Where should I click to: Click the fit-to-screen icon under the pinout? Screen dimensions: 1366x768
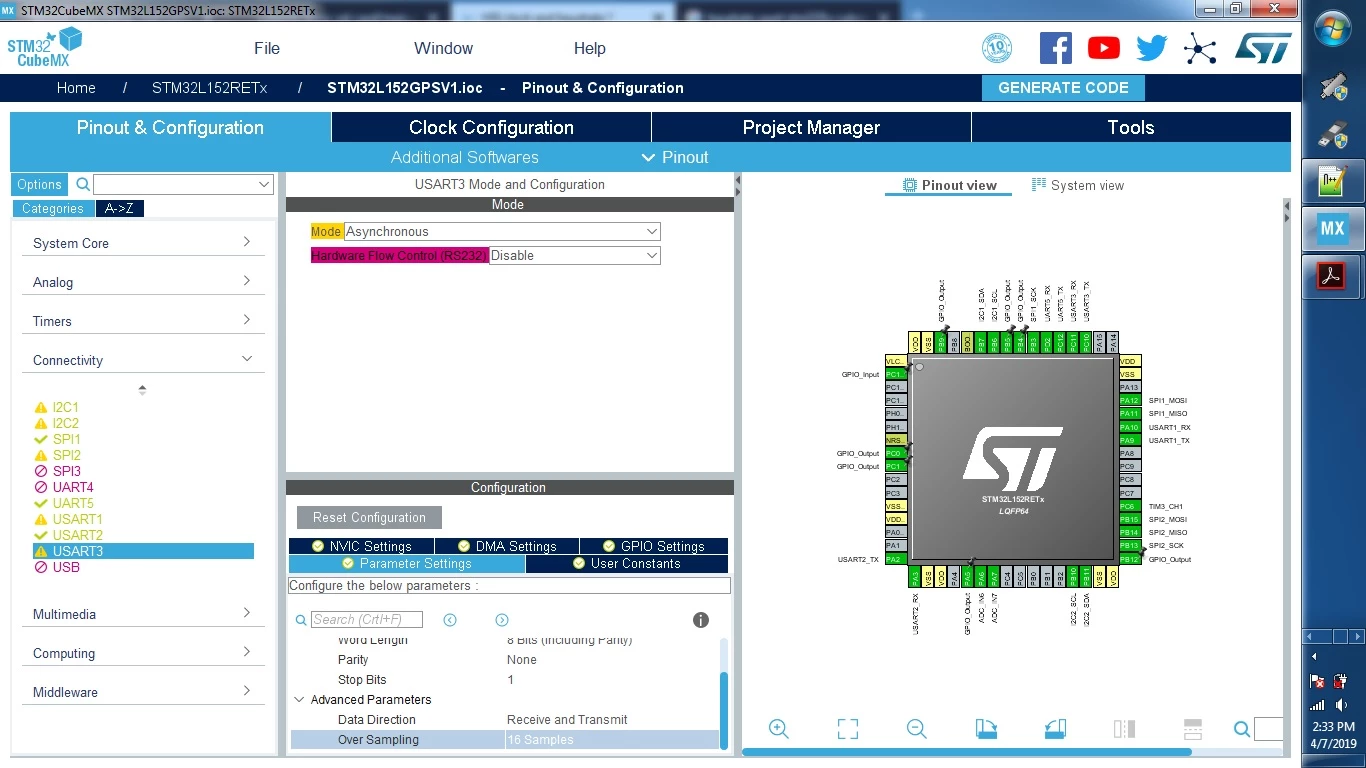848,729
